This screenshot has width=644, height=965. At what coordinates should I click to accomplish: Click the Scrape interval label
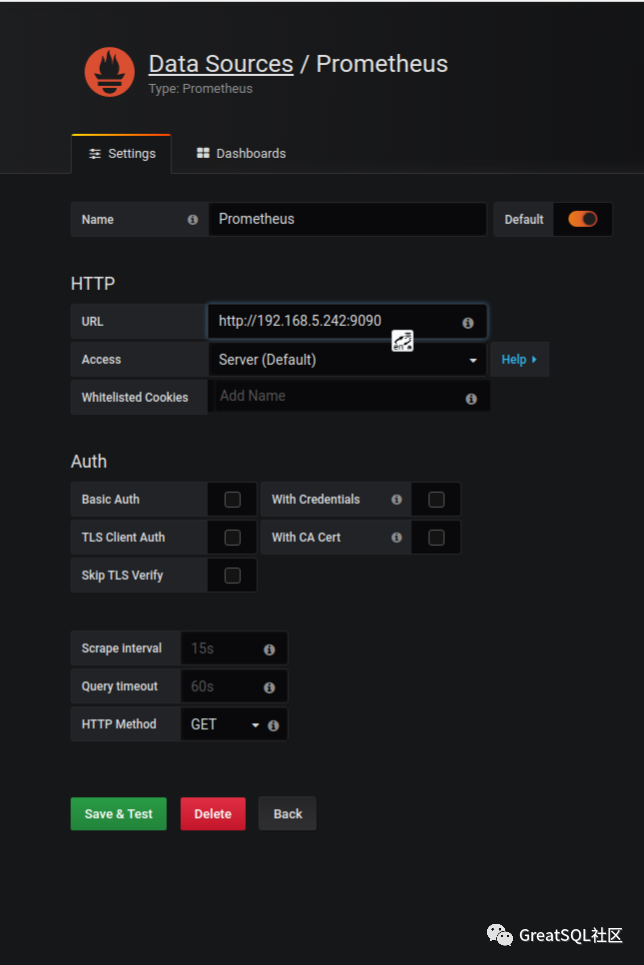(121, 649)
